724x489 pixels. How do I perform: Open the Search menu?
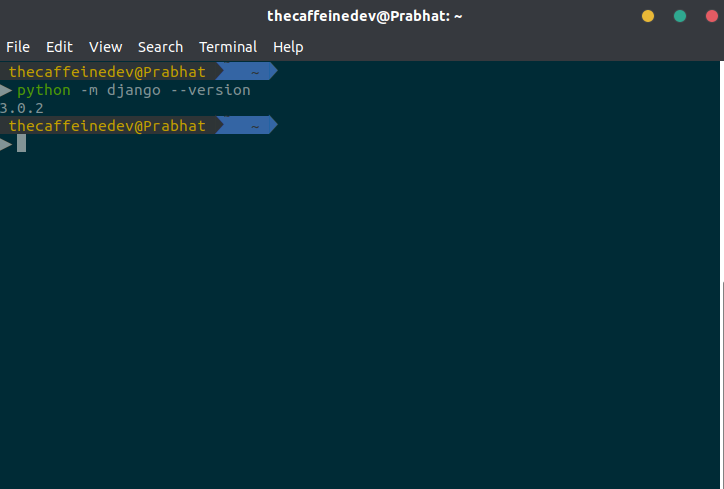click(160, 47)
